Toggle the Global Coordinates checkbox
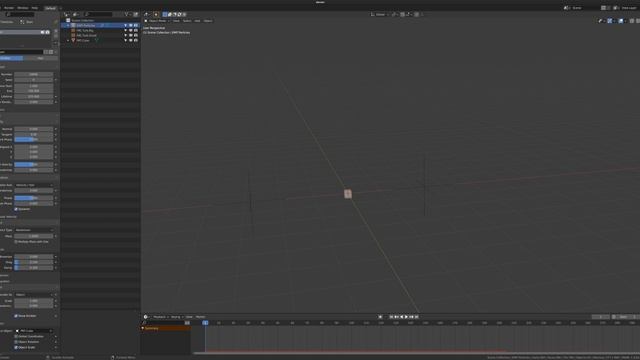Viewport: 640px width, 360px height. click(x=16, y=336)
